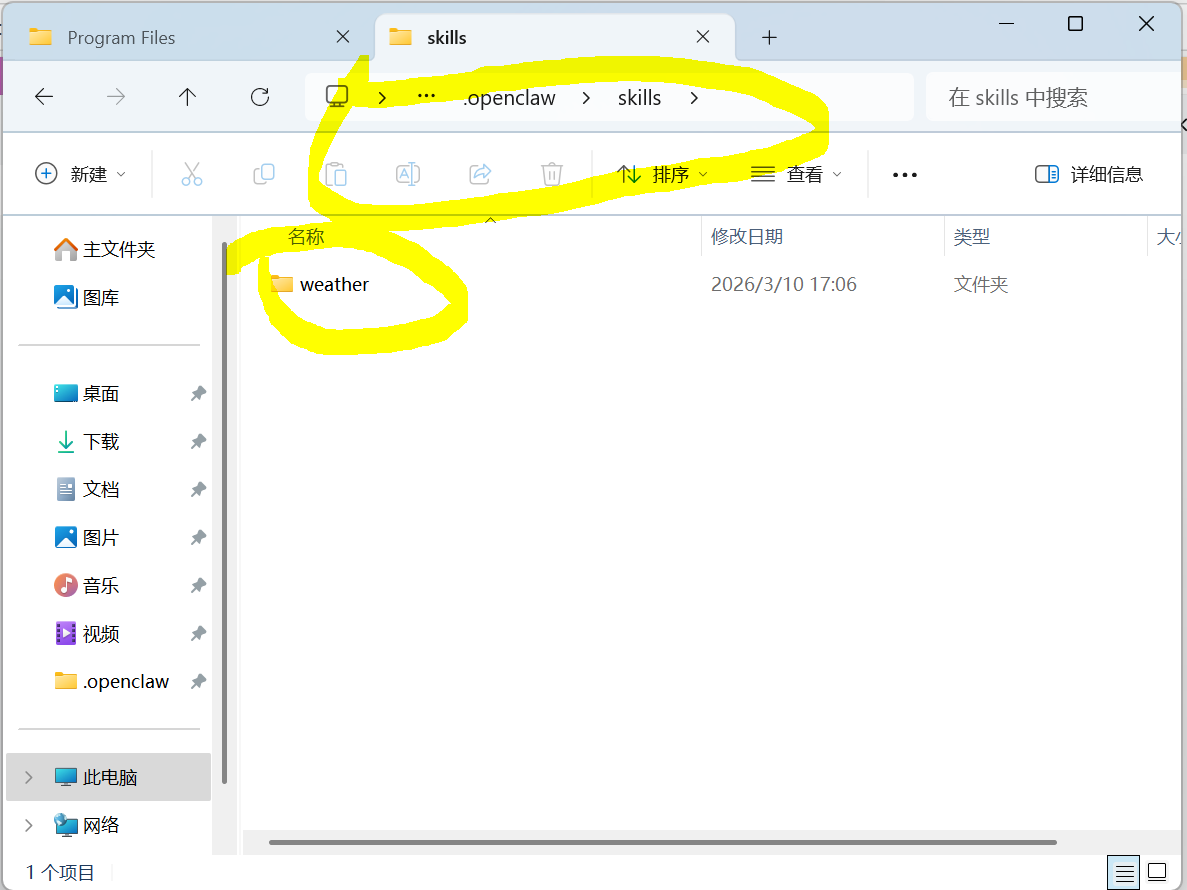Open the 下载 folder from sidebar
Screen dimensions: 1187x890
[100, 441]
